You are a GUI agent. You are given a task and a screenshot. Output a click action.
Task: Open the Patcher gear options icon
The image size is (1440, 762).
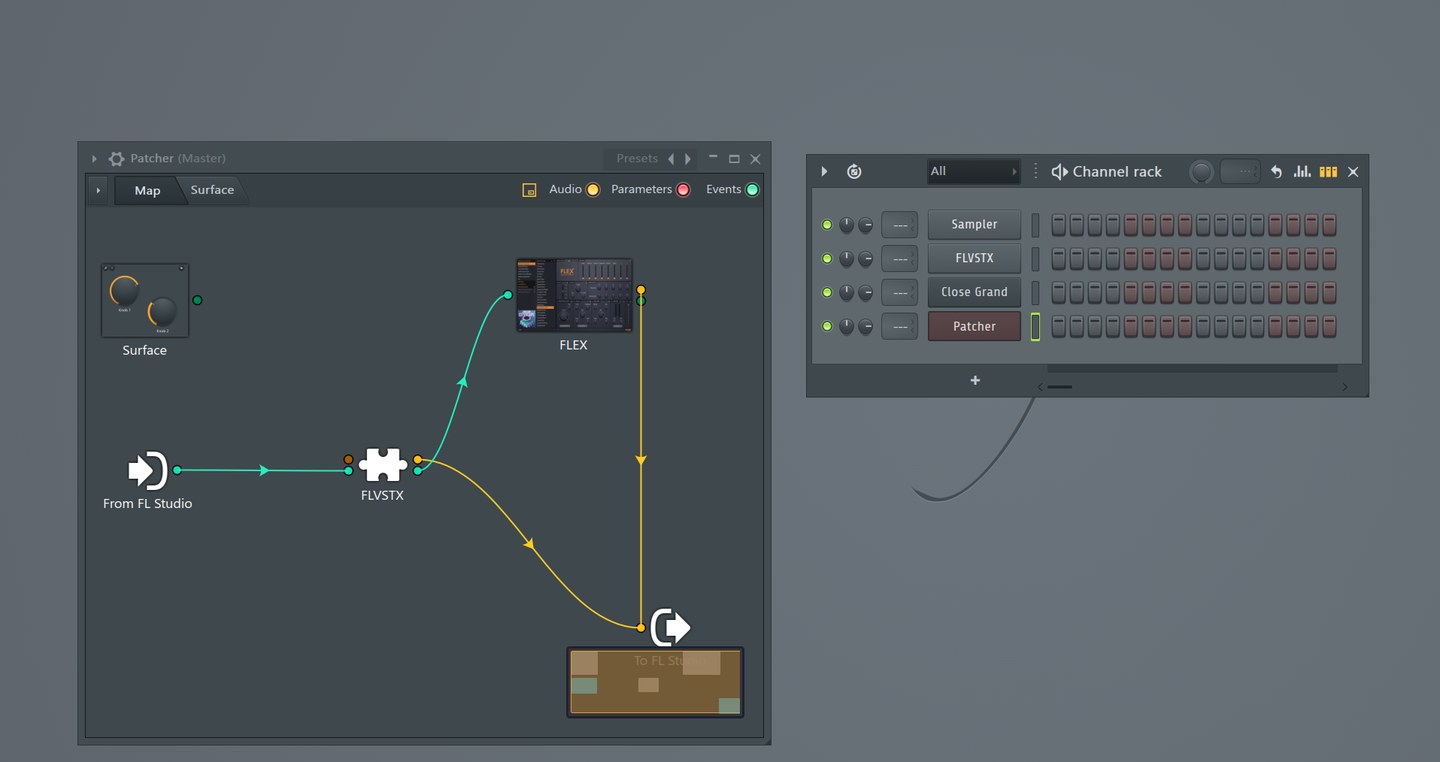pos(116,158)
